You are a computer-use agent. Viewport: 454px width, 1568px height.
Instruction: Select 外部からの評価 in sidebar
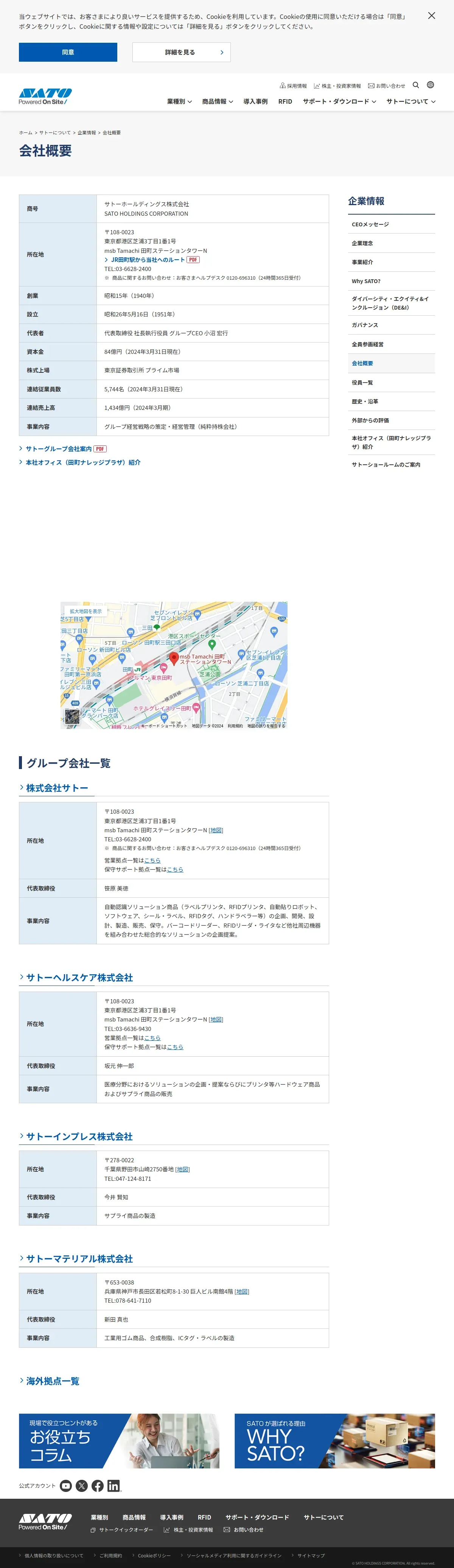click(x=391, y=420)
